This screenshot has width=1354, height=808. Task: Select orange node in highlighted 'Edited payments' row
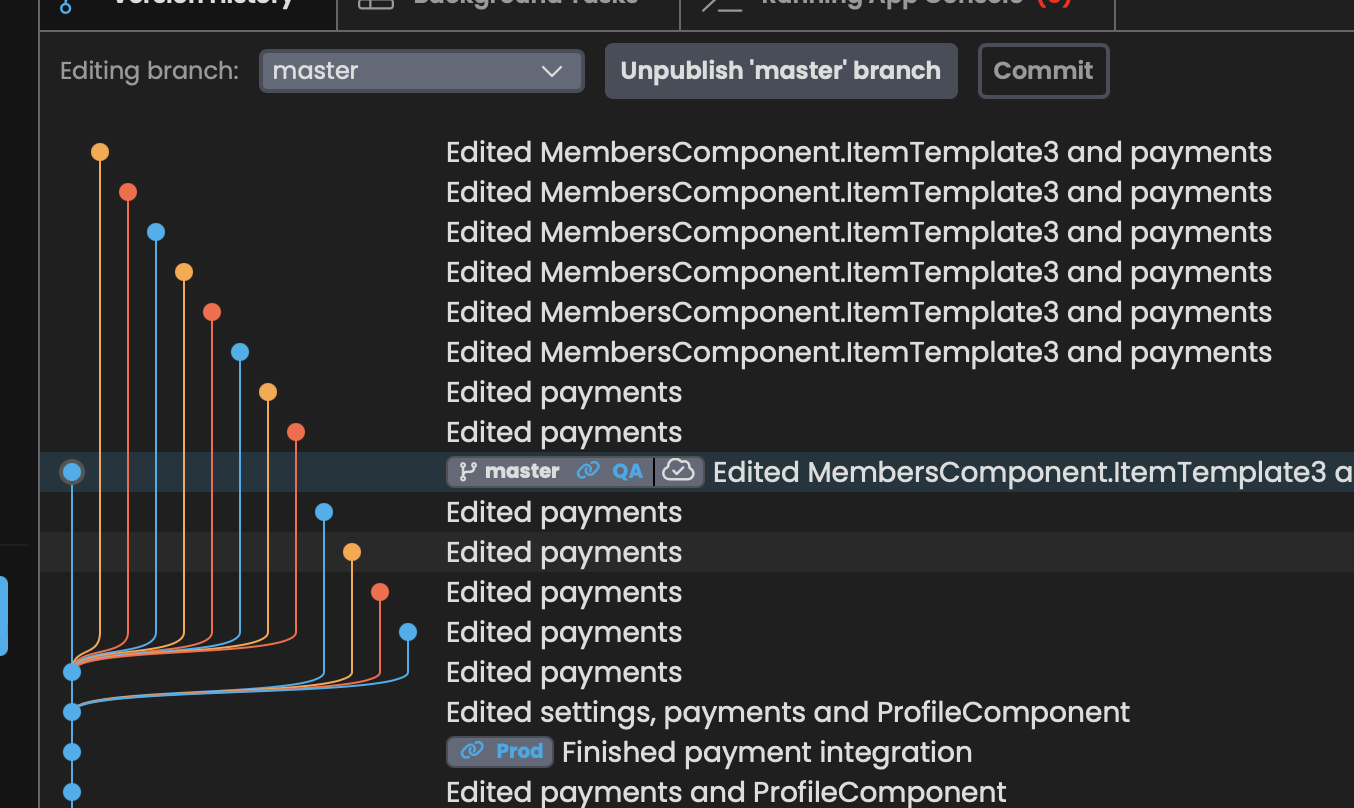coord(352,552)
